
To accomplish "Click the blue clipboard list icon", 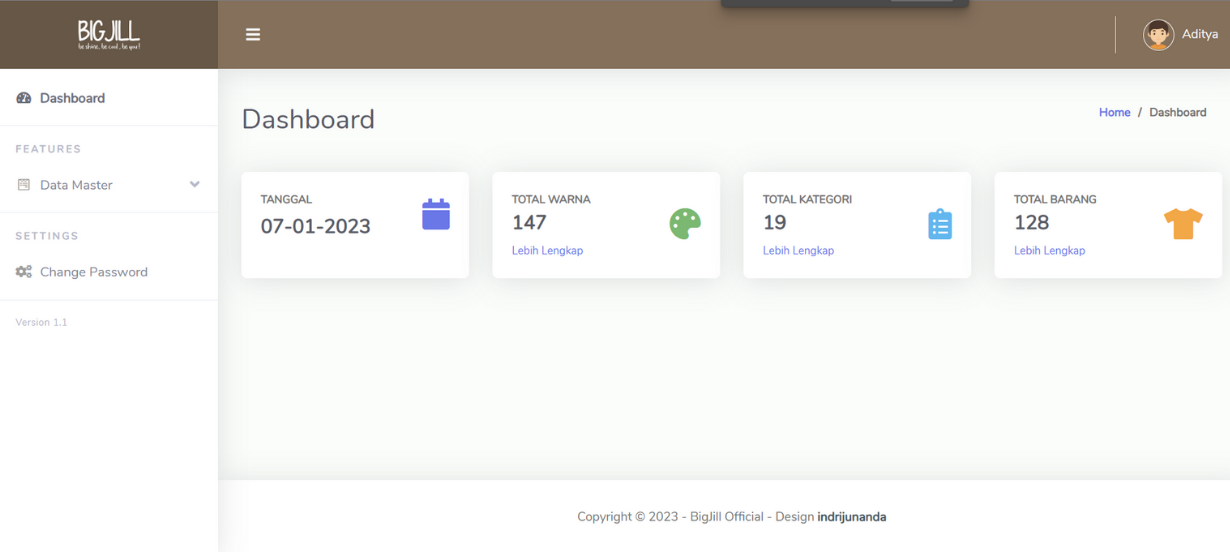I will coord(940,224).
